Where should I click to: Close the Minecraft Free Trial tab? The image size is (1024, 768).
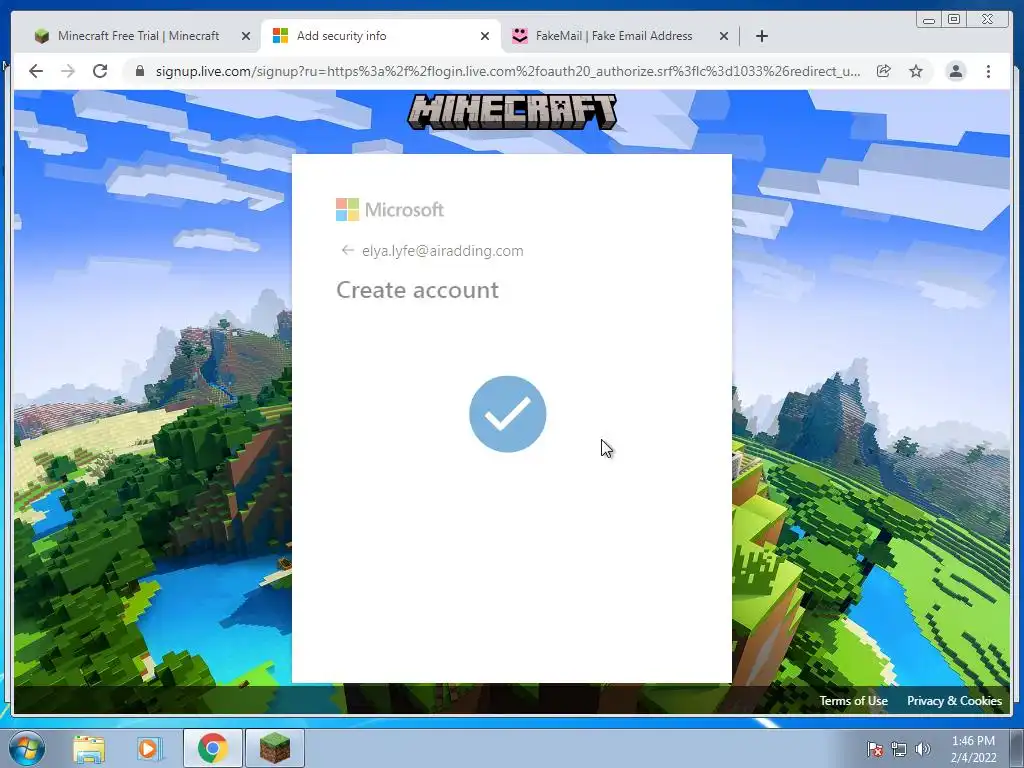tap(246, 37)
